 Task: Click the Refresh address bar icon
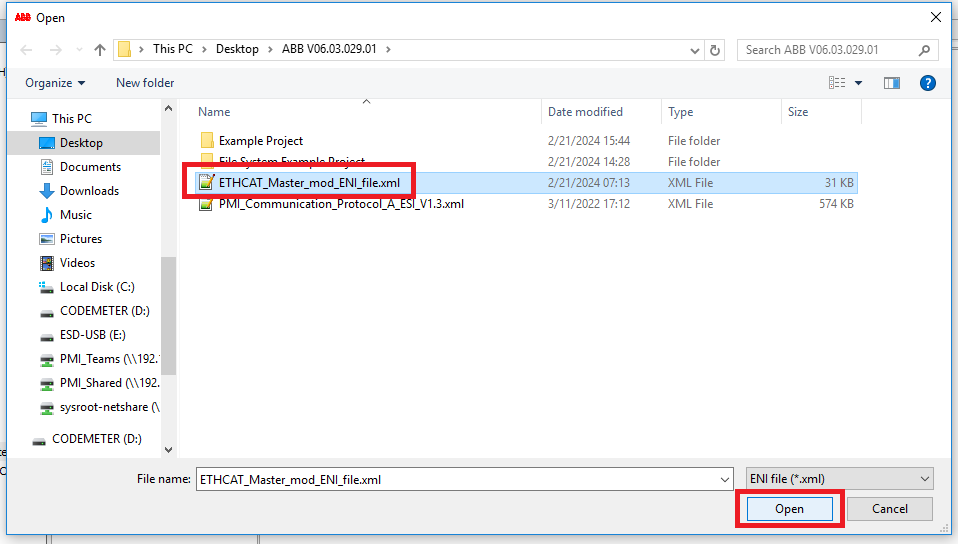pyautogui.click(x=715, y=50)
